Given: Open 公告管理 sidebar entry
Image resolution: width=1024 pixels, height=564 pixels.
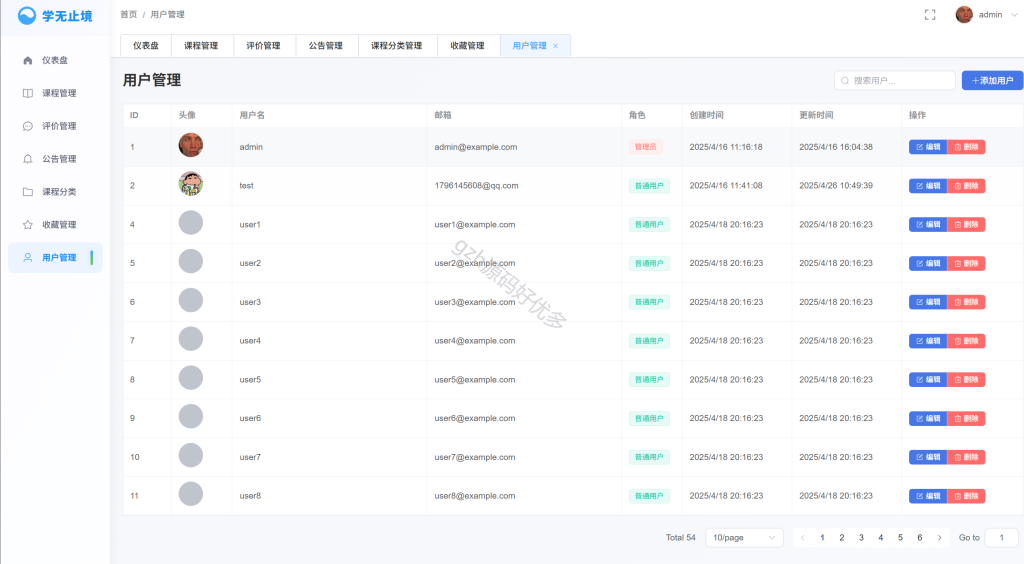Looking at the screenshot, I should coord(56,159).
